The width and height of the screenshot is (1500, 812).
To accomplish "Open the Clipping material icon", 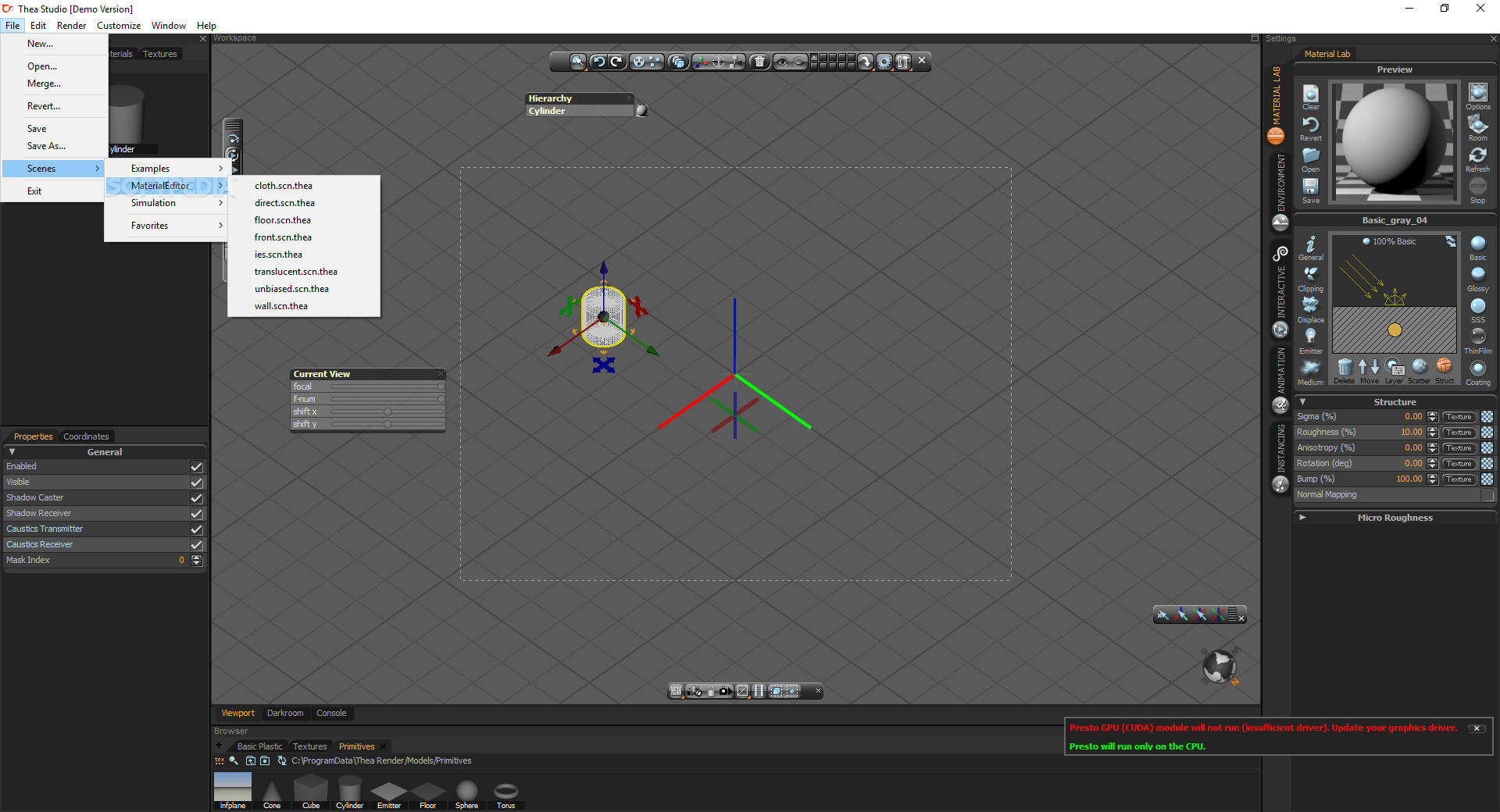I will click(1311, 279).
